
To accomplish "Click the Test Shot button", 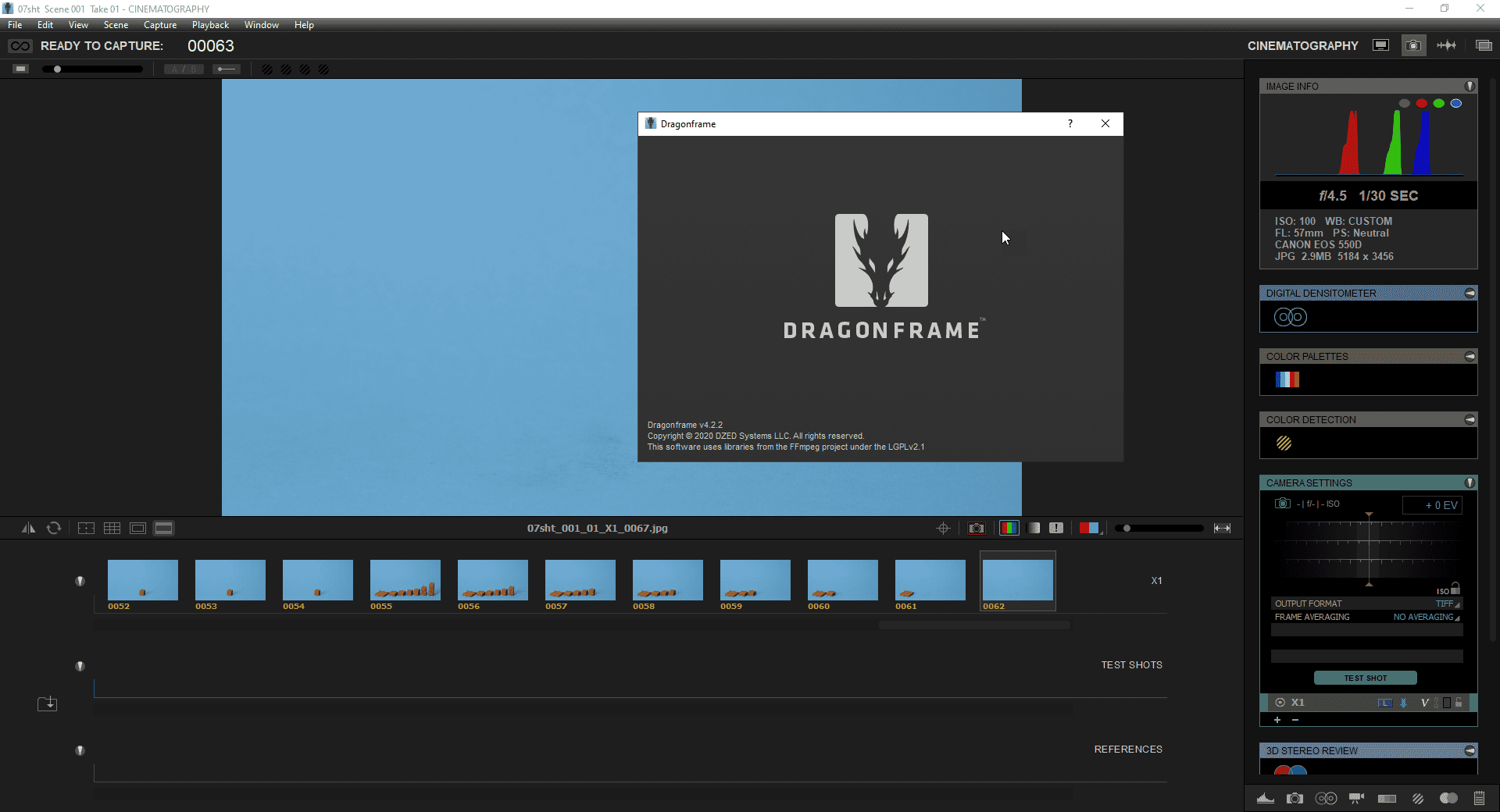I will click(1365, 678).
